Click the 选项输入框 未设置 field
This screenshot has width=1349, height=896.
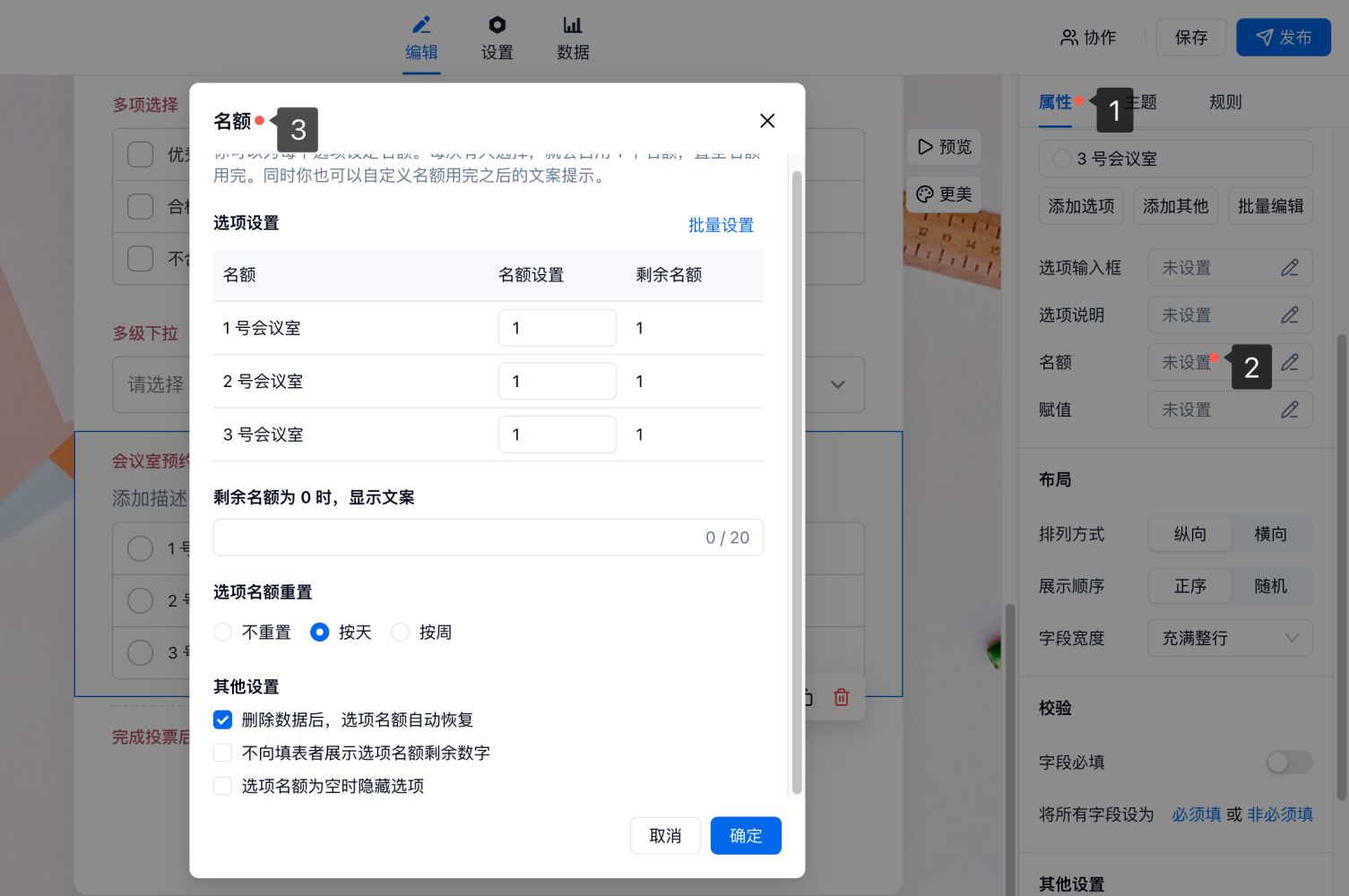click(1231, 268)
